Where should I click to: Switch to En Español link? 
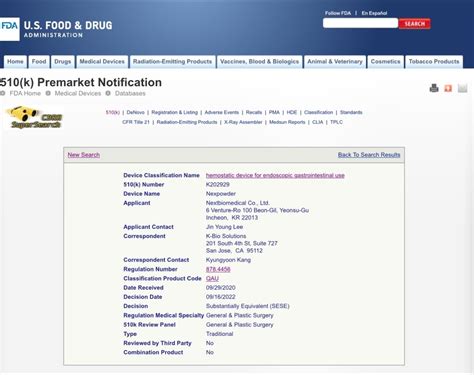(x=374, y=13)
